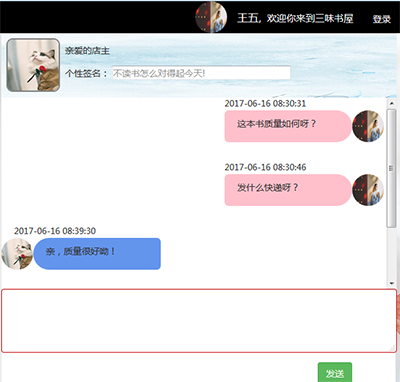This screenshot has height=382, width=400.
Task: Select the pink bubble 这本书质量如何呀?
Action: coord(288,126)
